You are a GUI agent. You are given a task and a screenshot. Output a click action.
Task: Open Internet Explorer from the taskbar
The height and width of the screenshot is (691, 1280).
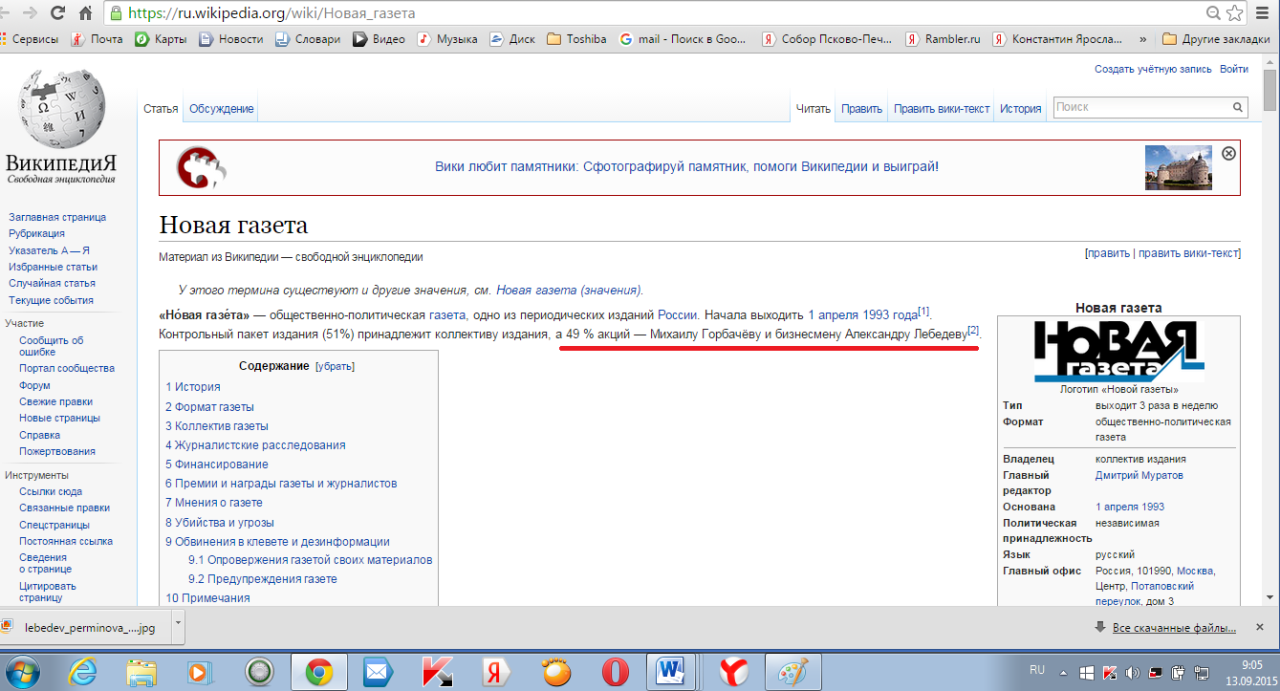coord(82,671)
